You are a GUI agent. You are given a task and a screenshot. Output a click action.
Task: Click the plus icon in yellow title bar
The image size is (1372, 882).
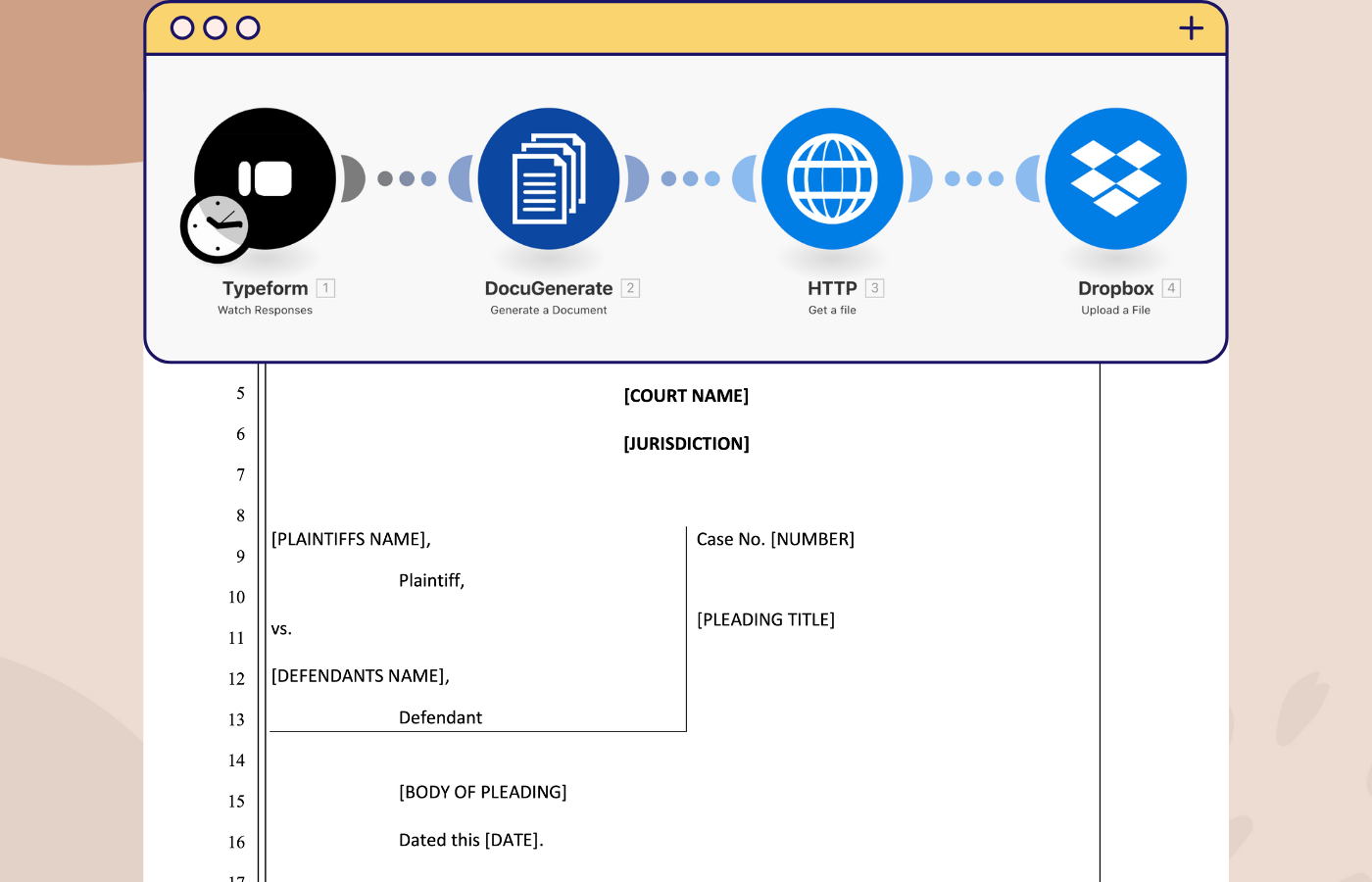click(x=1191, y=27)
